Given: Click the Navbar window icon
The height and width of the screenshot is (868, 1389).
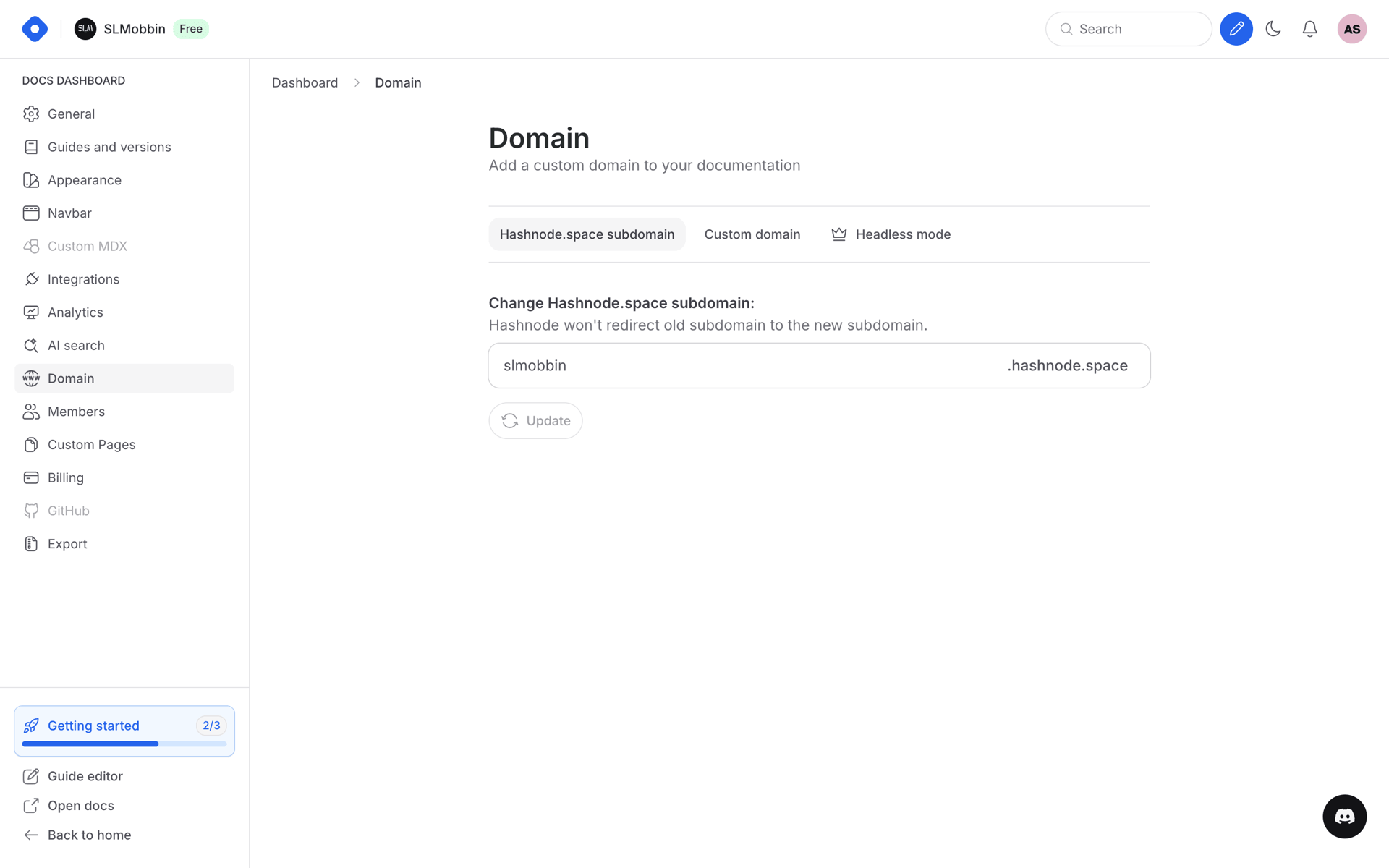Looking at the screenshot, I should click(31, 213).
